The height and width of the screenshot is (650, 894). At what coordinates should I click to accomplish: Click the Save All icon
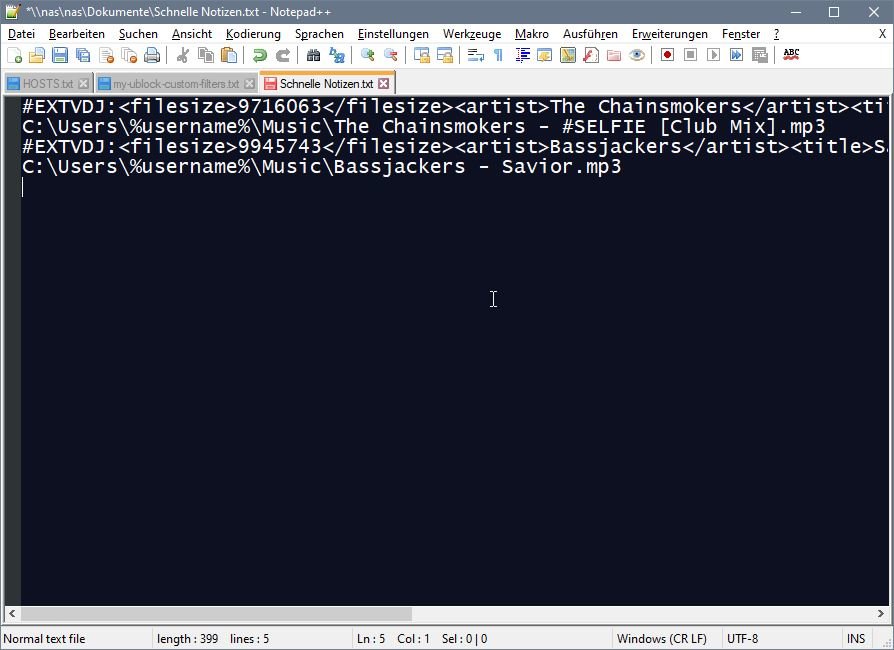point(83,55)
